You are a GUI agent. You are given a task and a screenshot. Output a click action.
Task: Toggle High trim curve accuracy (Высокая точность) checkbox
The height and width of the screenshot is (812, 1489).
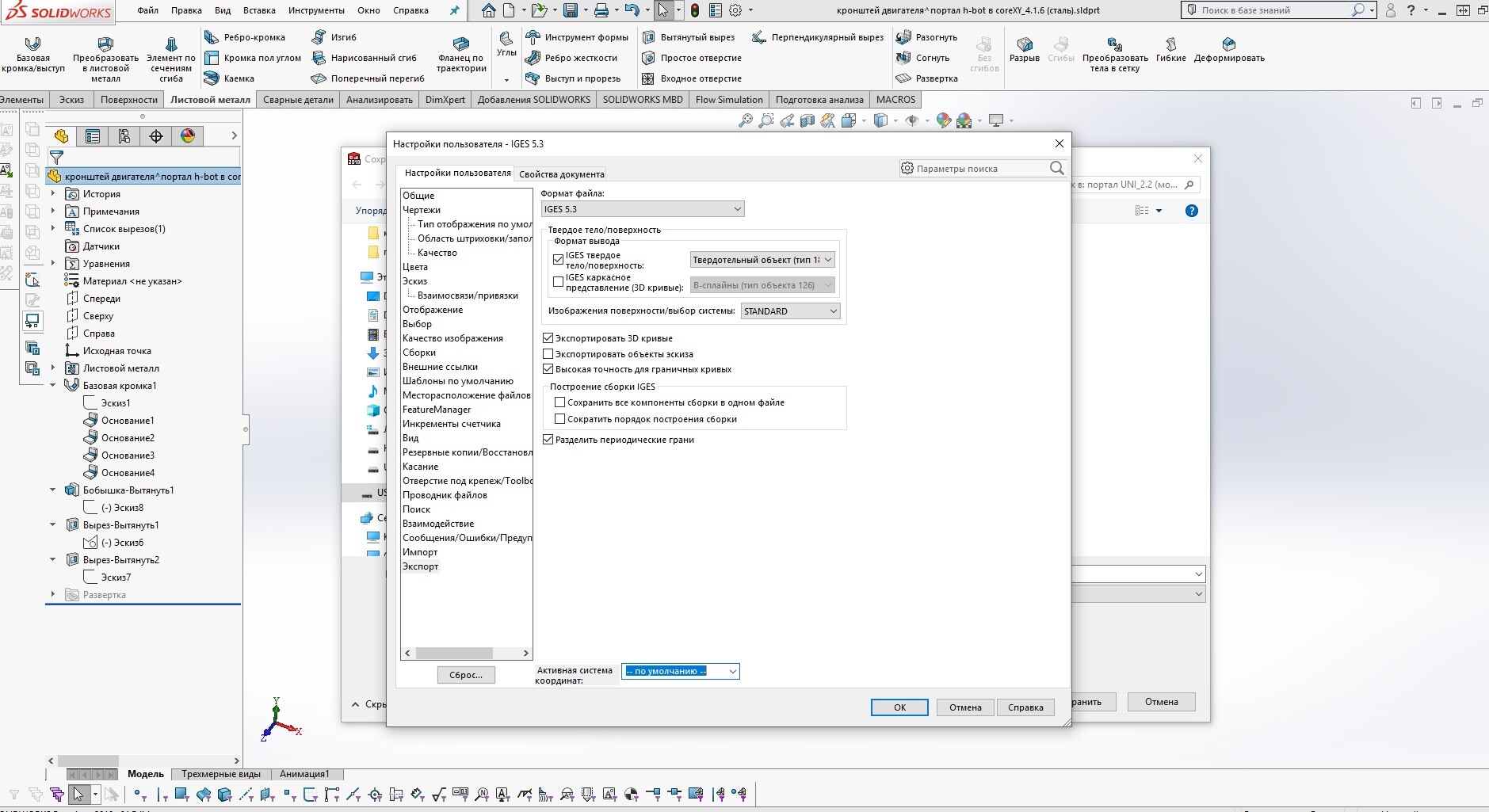[x=548, y=369]
